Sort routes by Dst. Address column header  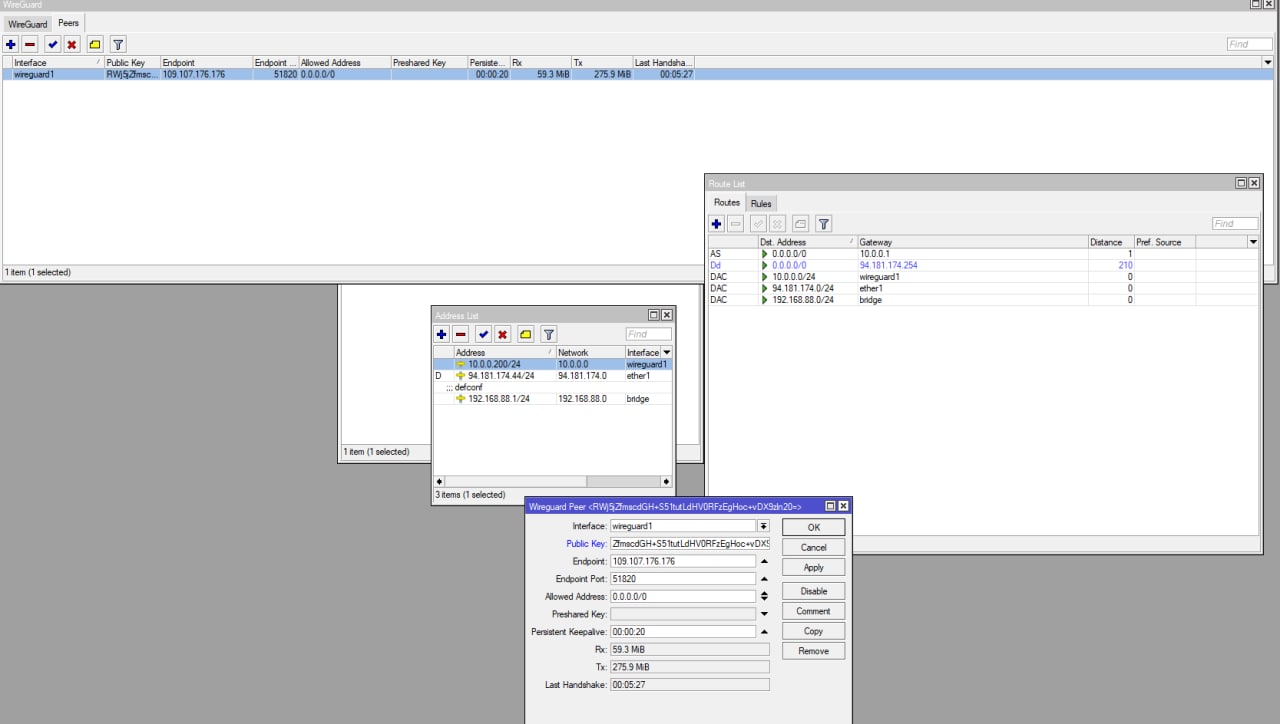[807, 242]
